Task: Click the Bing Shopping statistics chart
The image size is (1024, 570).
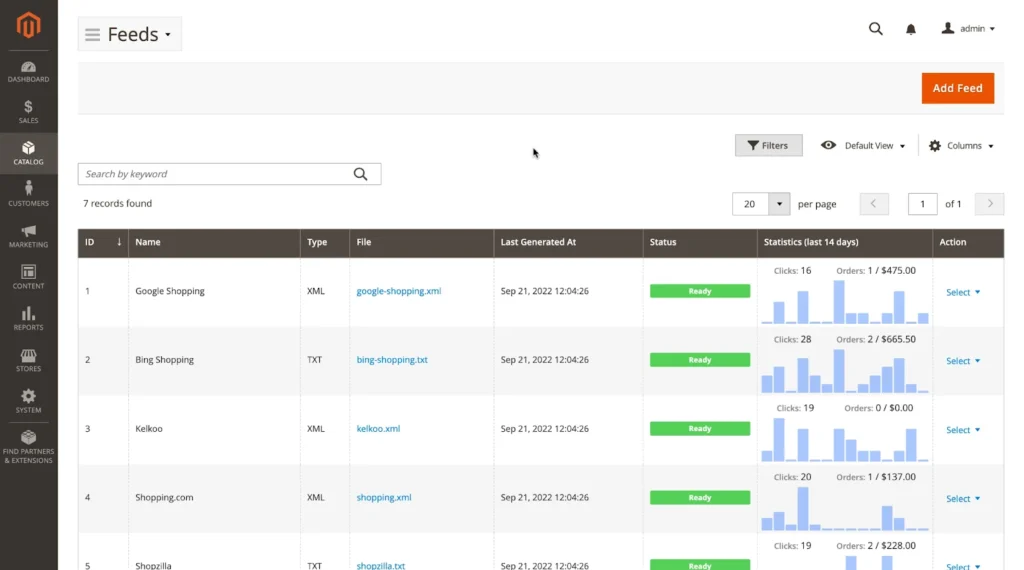Action: 844,371
